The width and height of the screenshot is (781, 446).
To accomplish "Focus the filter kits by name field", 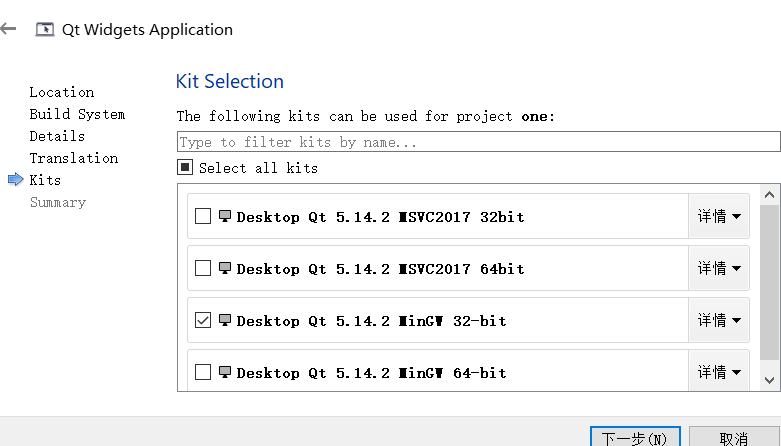I will pos(478,142).
